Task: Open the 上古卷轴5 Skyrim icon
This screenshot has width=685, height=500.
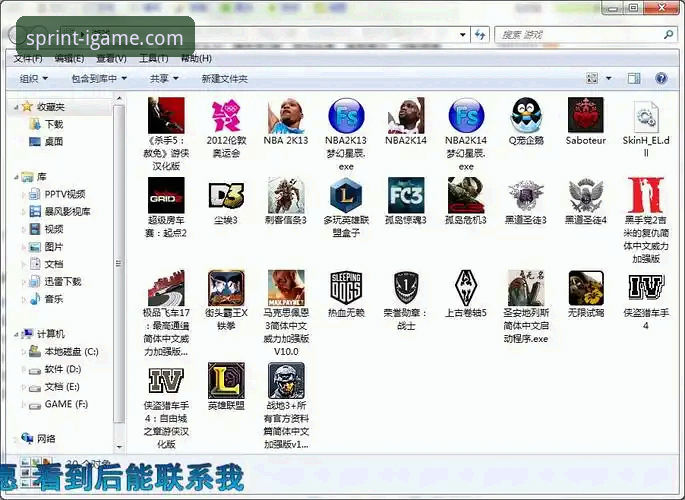Action: pos(466,288)
